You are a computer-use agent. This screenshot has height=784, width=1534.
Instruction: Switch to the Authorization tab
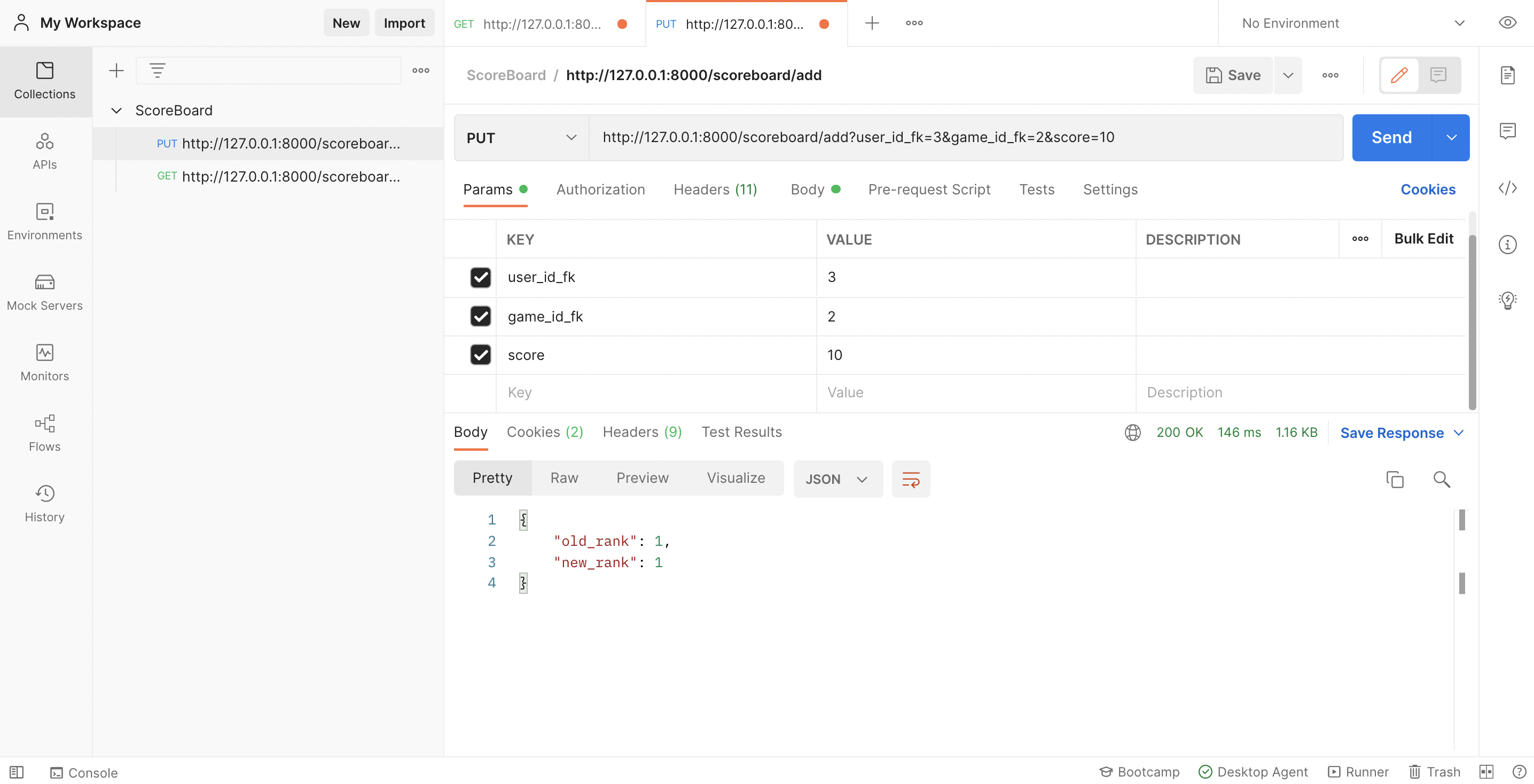pyautogui.click(x=600, y=189)
